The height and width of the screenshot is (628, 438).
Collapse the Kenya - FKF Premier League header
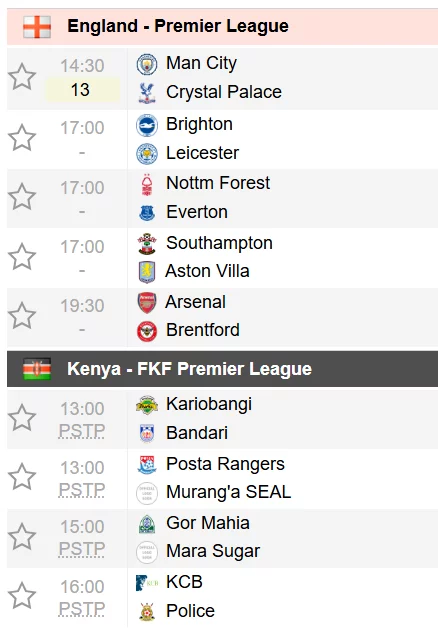point(222,369)
